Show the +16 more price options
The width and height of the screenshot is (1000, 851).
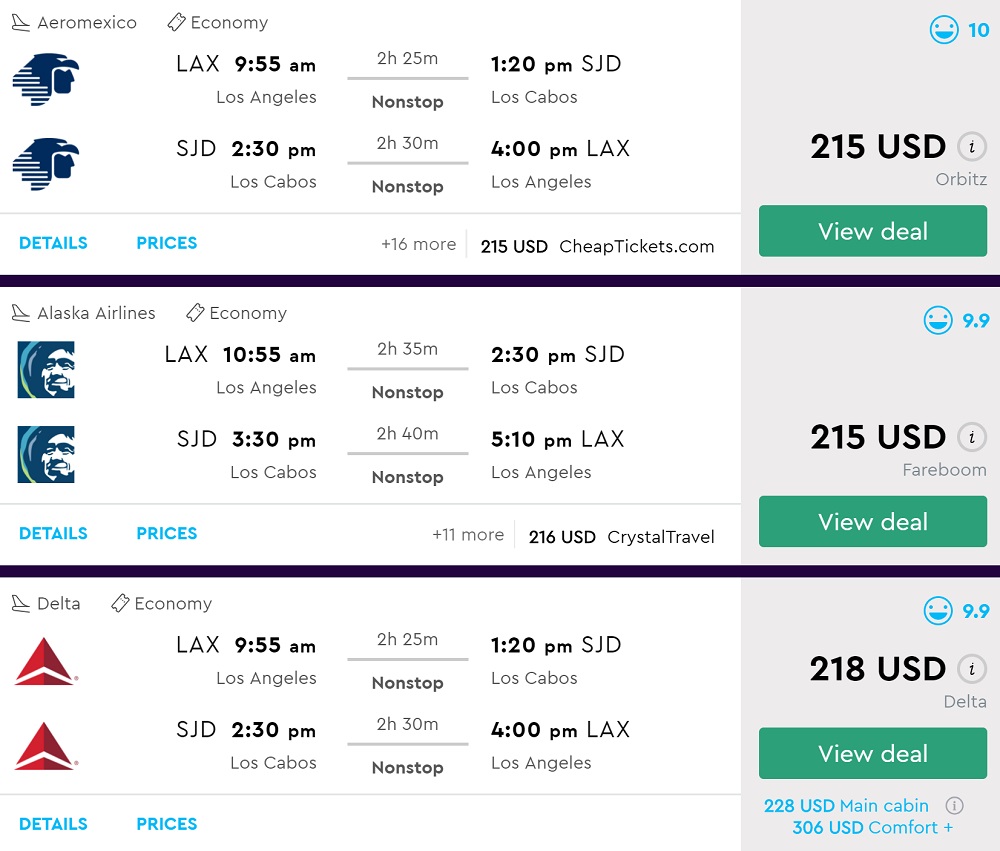[418, 244]
